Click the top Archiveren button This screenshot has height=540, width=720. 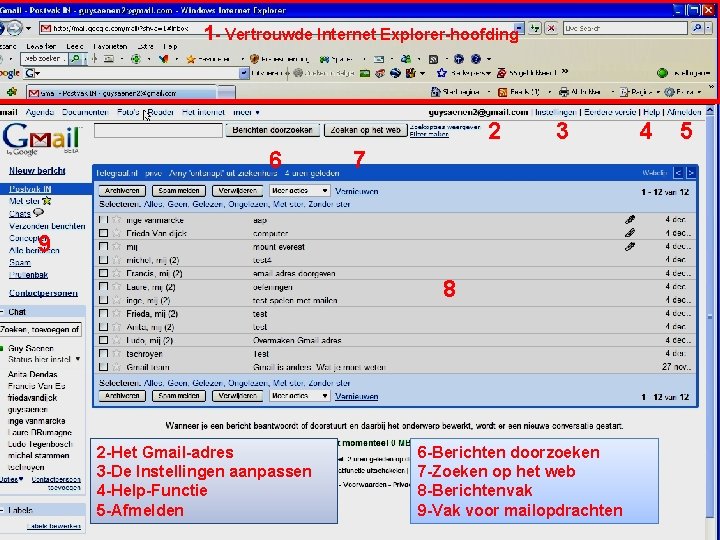coord(122,191)
